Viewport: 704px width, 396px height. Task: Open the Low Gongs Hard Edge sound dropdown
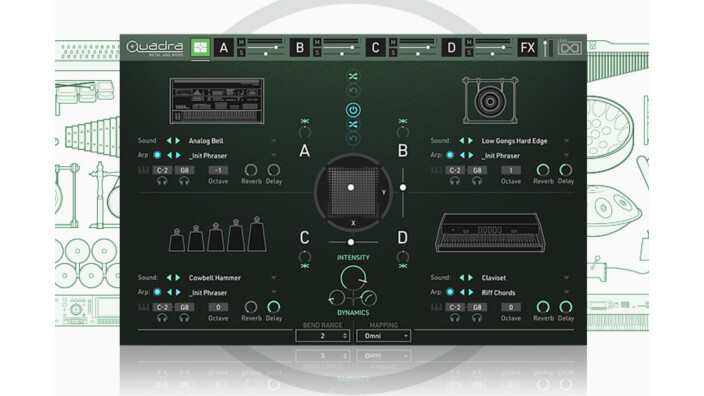[567, 141]
